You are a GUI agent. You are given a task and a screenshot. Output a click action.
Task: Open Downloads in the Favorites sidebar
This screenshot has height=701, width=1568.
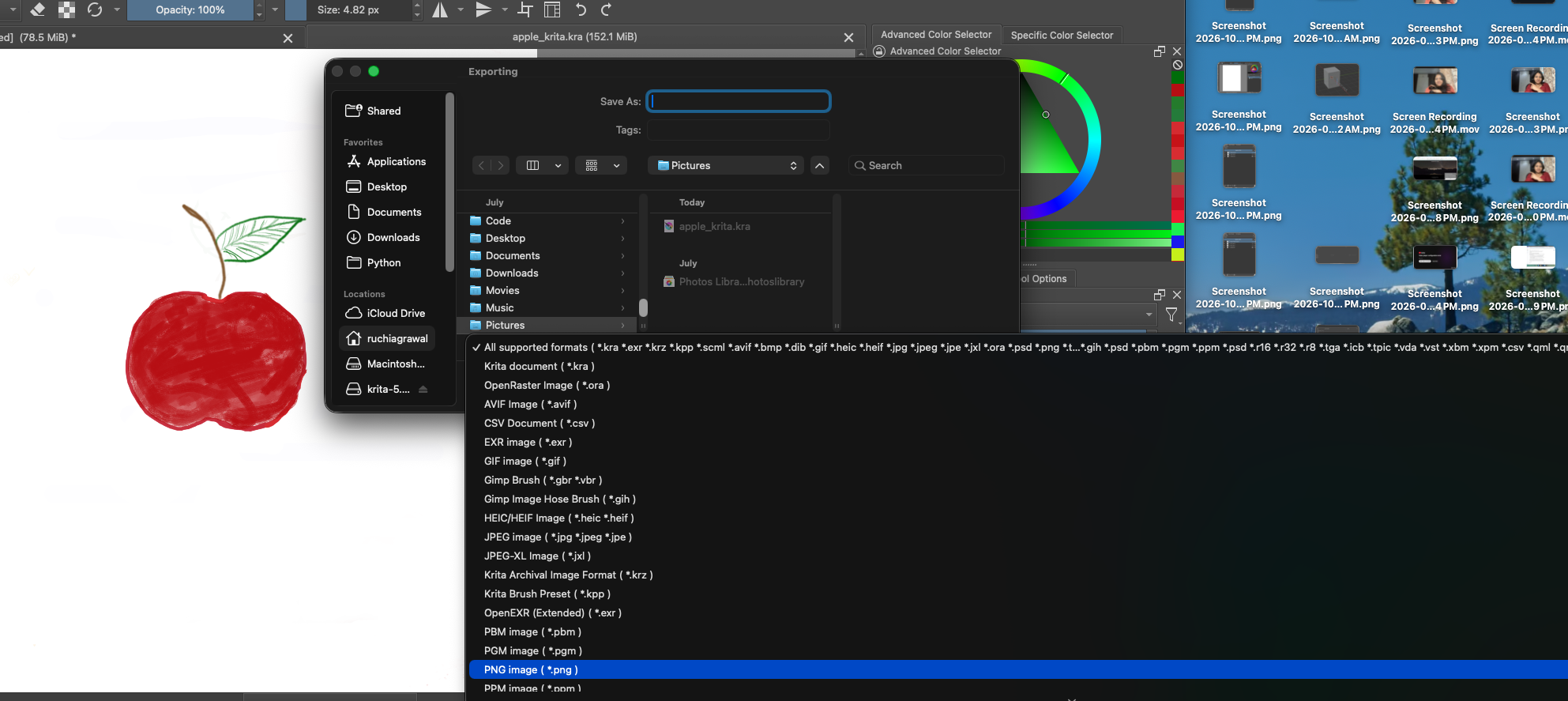[x=383, y=237]
